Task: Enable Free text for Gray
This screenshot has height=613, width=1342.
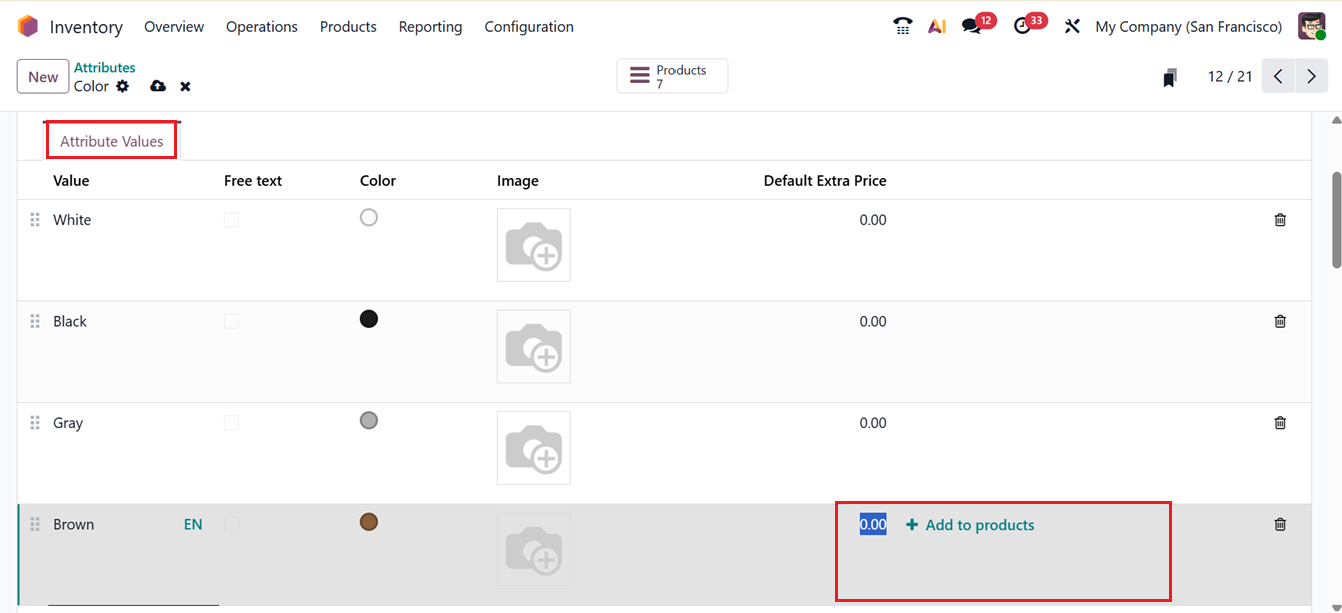Action: click(x=231, y=421)
